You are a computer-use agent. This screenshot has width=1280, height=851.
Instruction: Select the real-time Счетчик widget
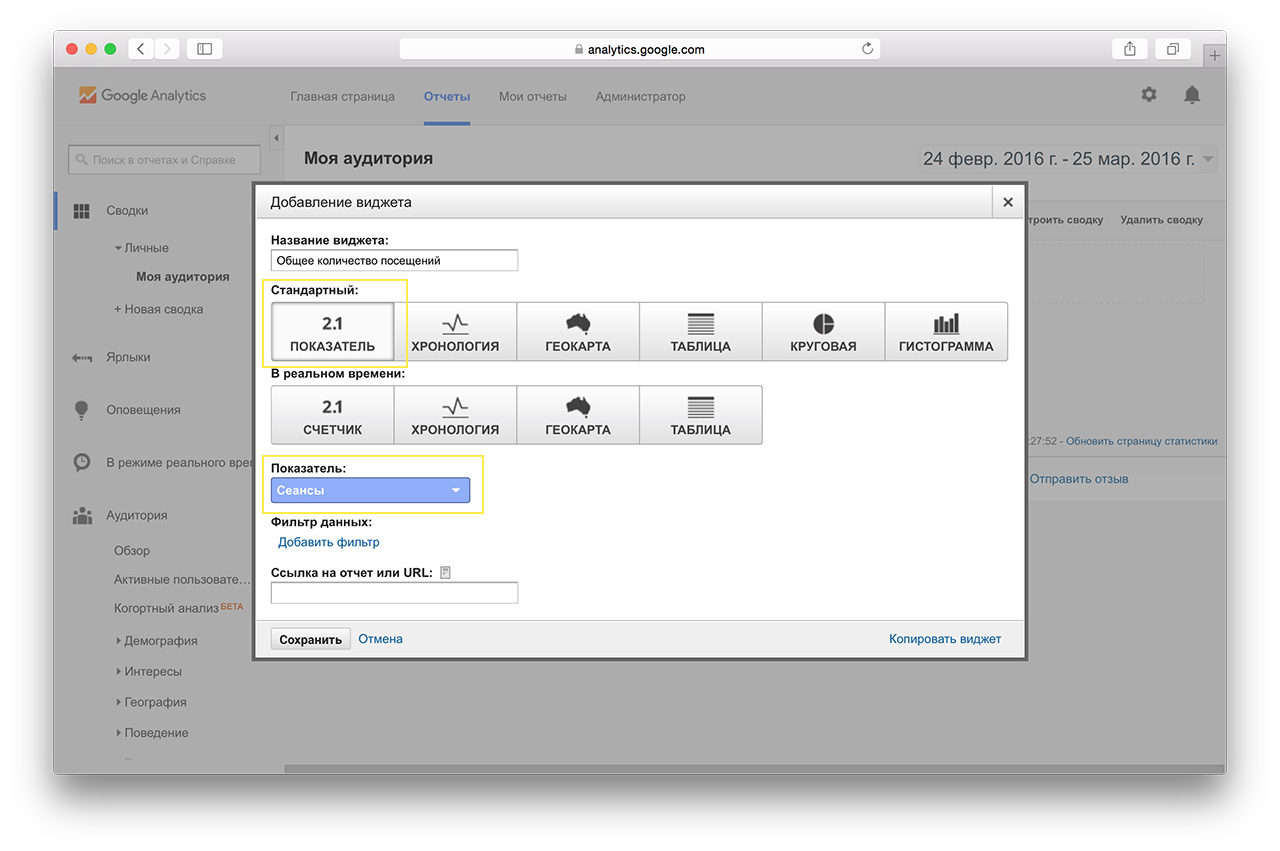point(332,415)
